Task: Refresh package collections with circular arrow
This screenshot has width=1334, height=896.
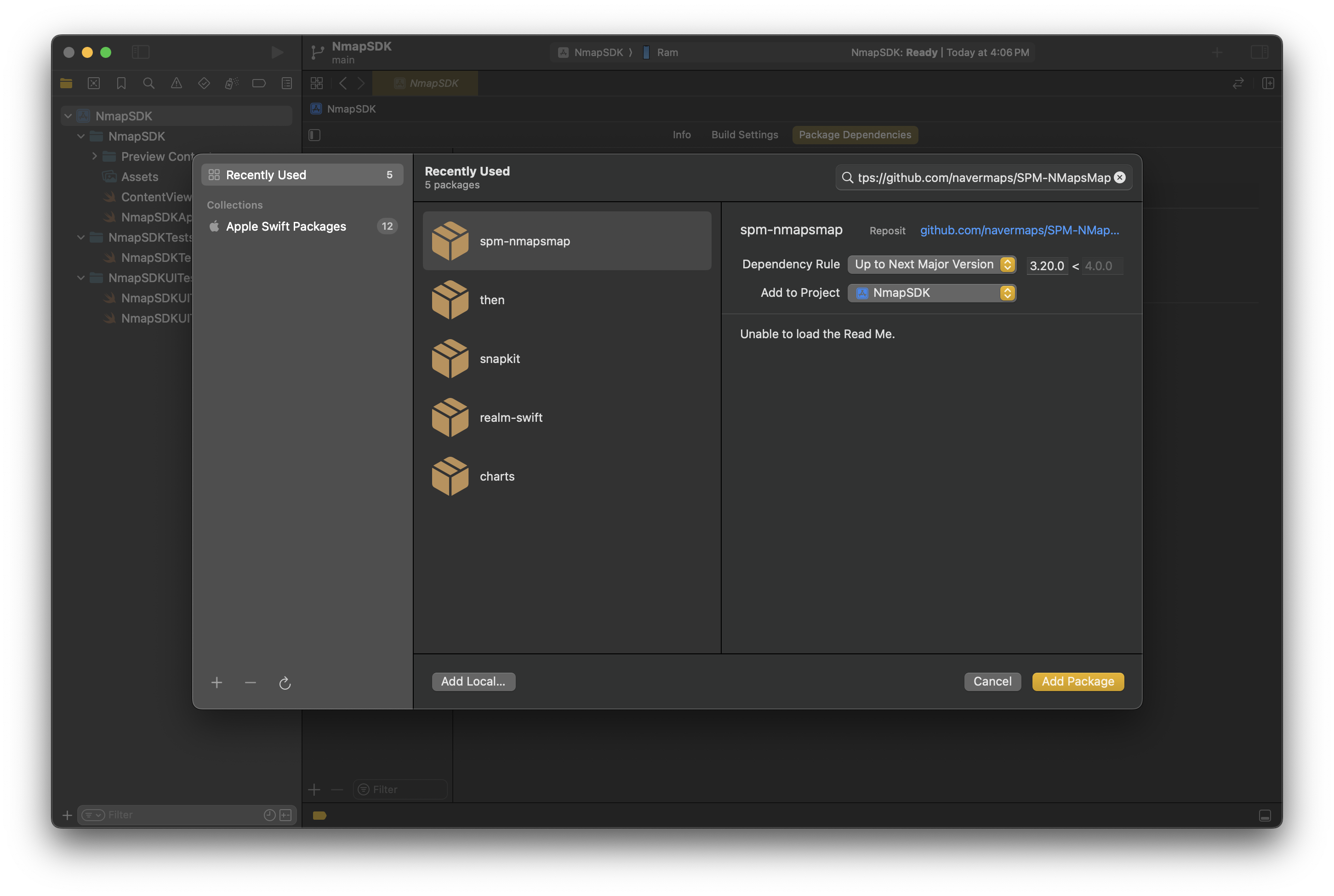Action: (285, 683)
